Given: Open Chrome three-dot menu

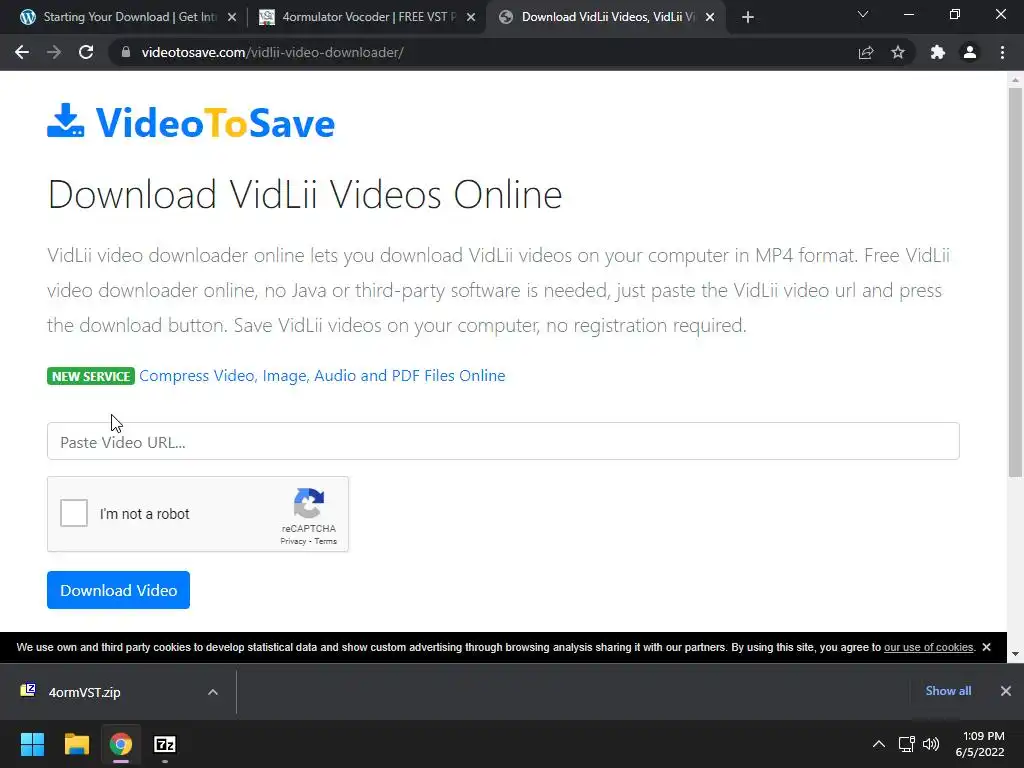Looking at the screenshot, I should tap(1002, 52).
